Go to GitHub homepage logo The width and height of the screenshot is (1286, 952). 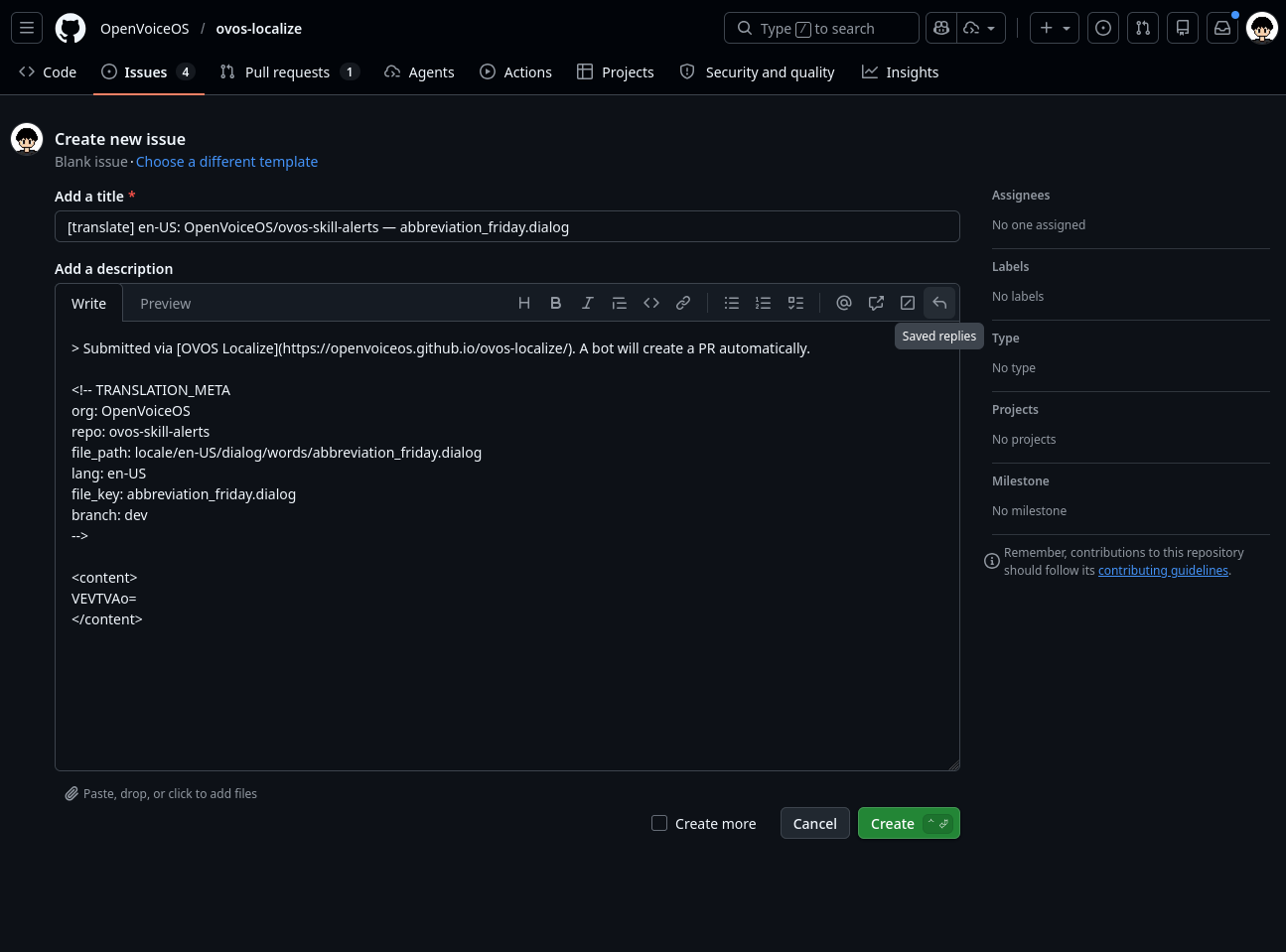71,28
